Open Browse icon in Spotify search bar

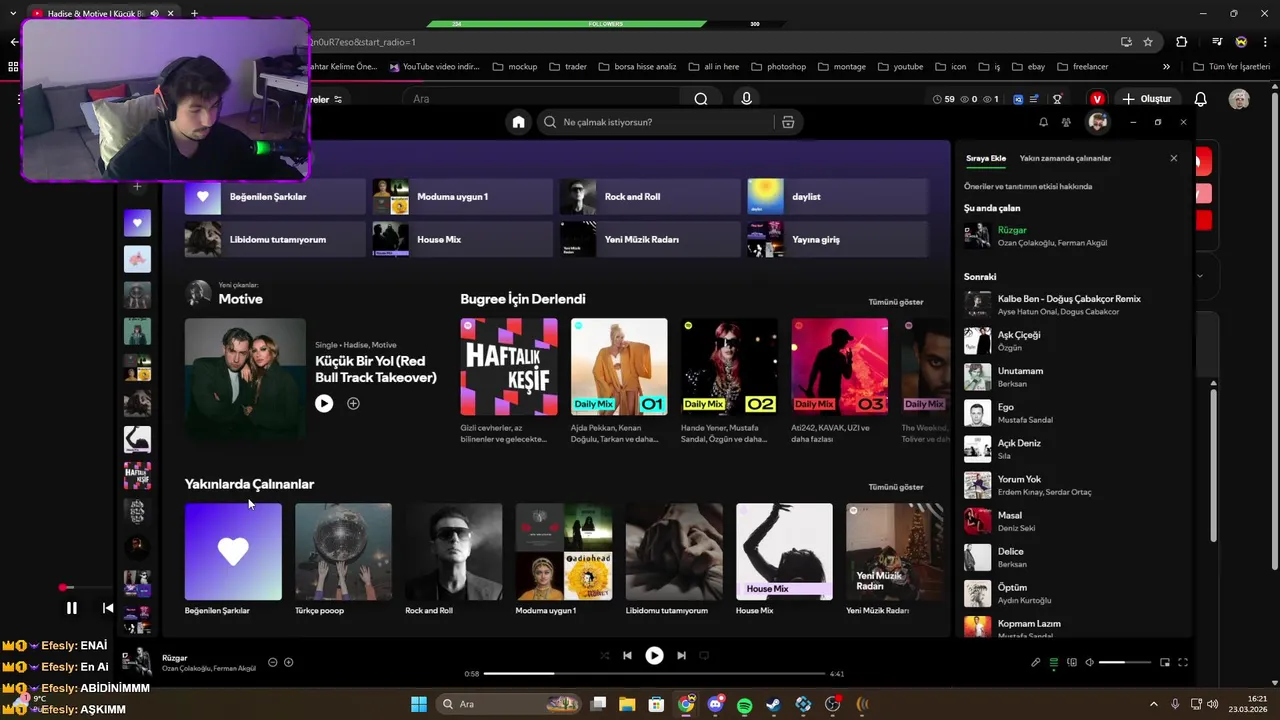point(788,122)
